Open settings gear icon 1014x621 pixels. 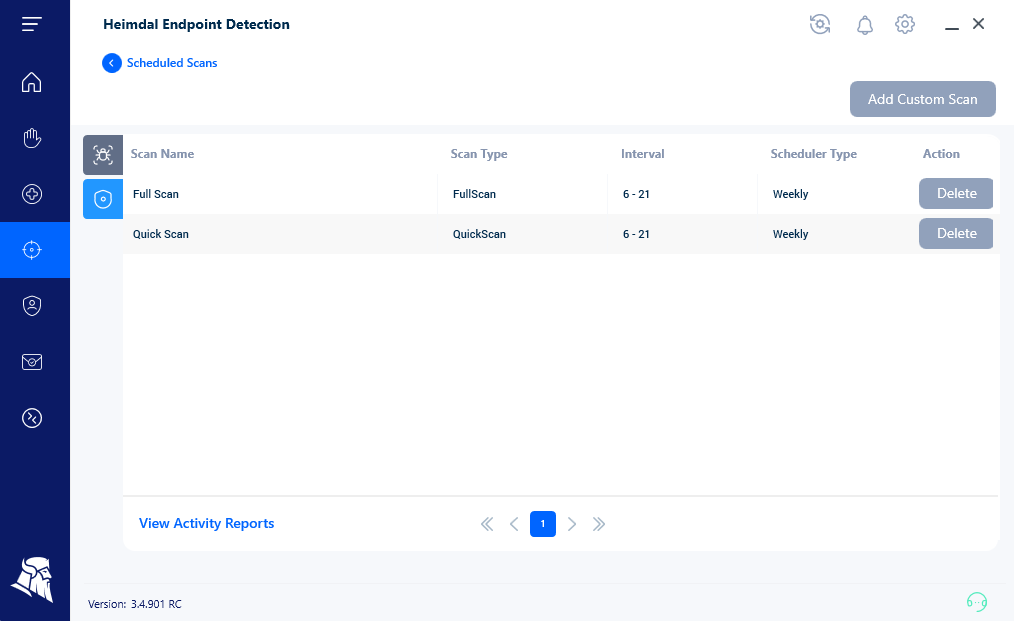coord(905,25)
